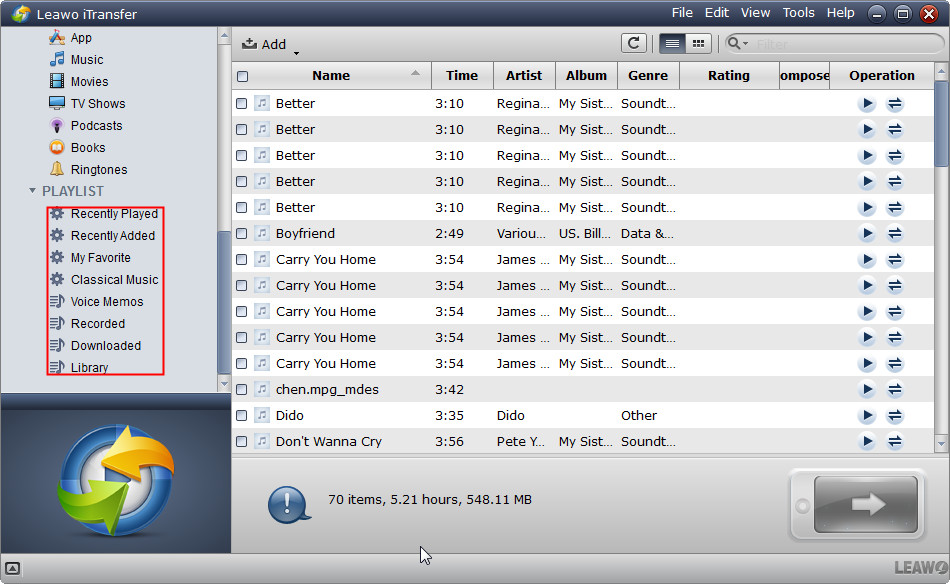
Task: Click transfer icon for Dido row
Action: pos(895,415)
